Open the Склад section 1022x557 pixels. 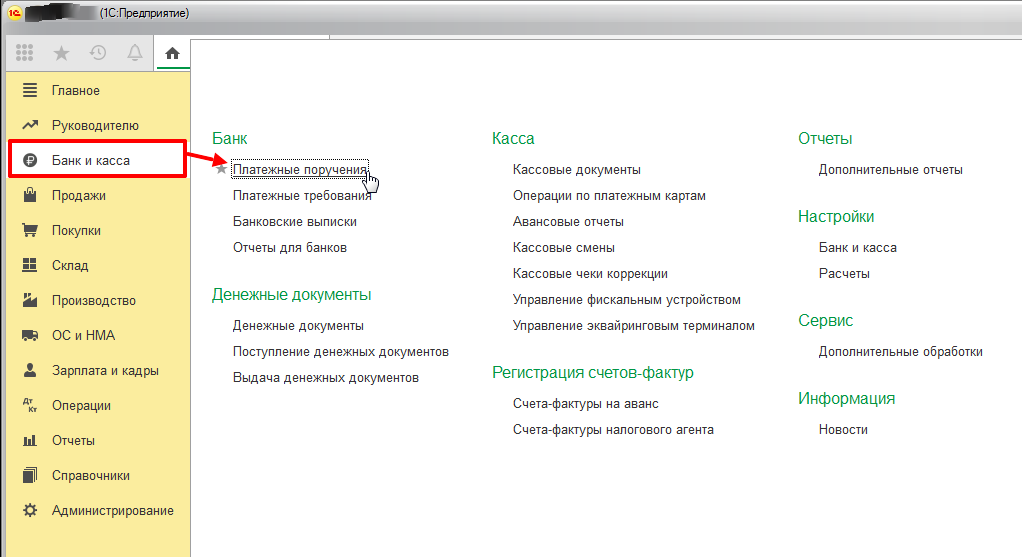[x=70, y=265]
